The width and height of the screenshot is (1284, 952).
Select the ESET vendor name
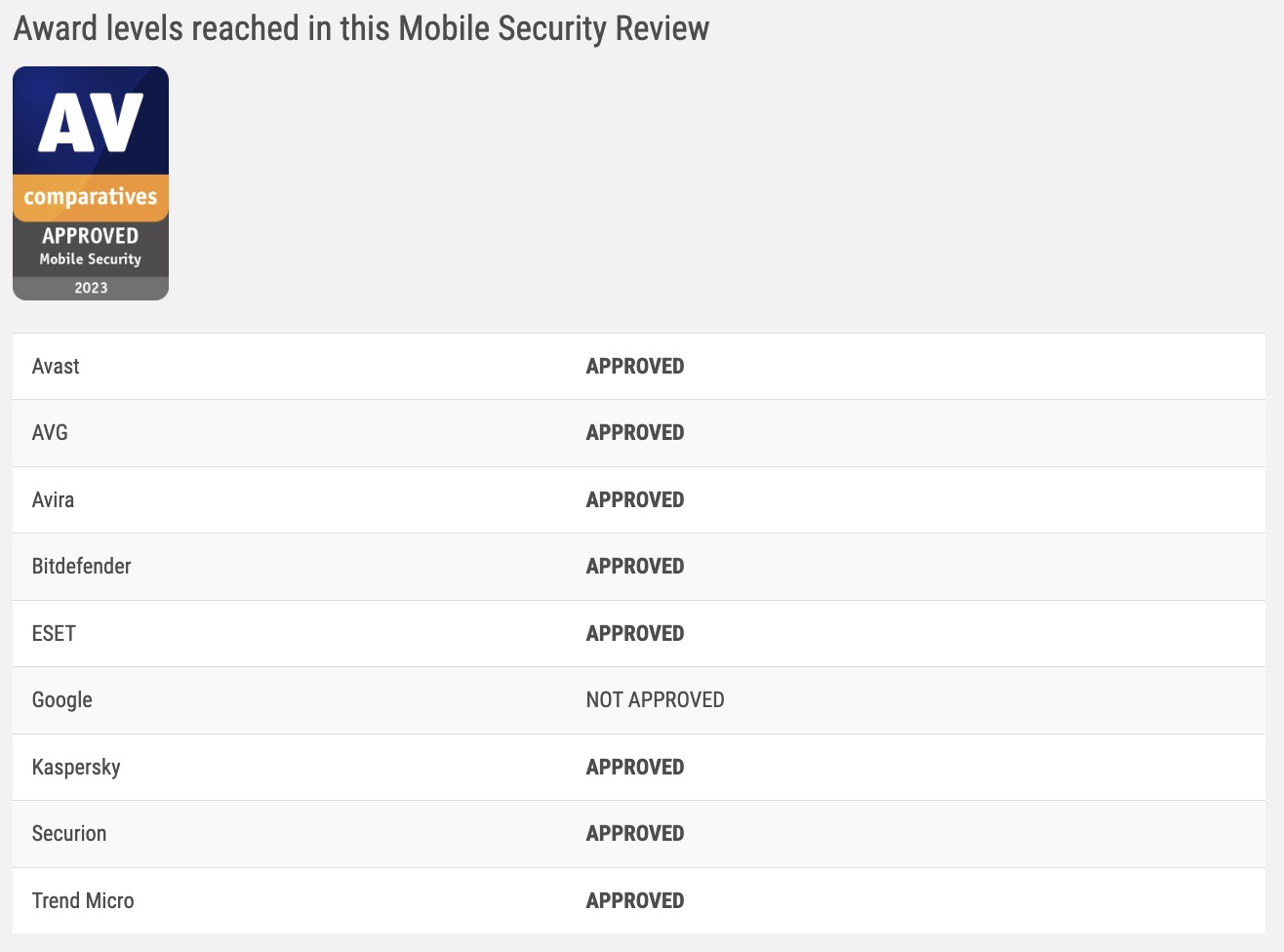(54, 634)
